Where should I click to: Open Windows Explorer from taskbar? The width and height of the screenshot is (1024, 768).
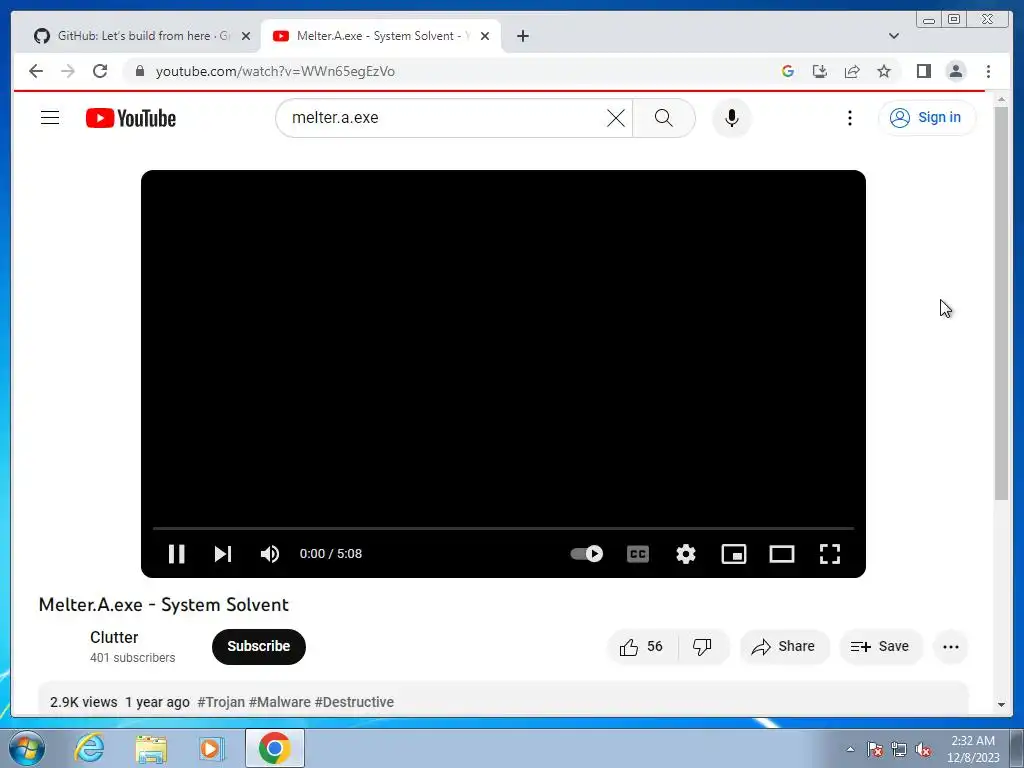point(151,748)
